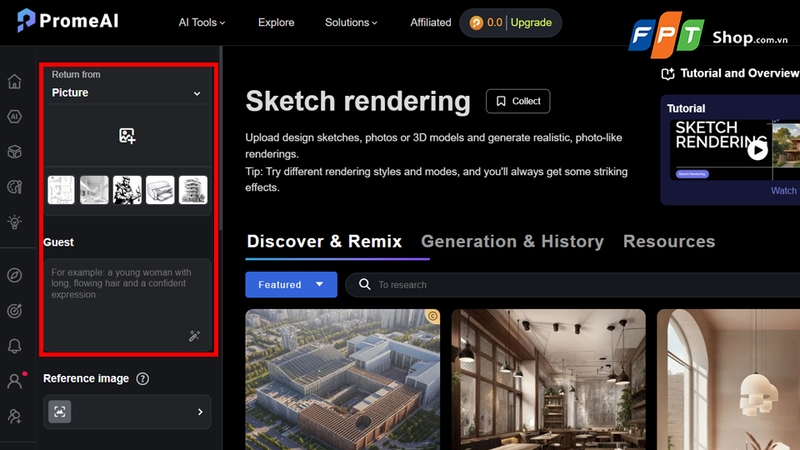Select the interior room sketch sample thumbnail
Viewport: 800px width, 450px height.
pyautogui.click(x=94, y=190)
